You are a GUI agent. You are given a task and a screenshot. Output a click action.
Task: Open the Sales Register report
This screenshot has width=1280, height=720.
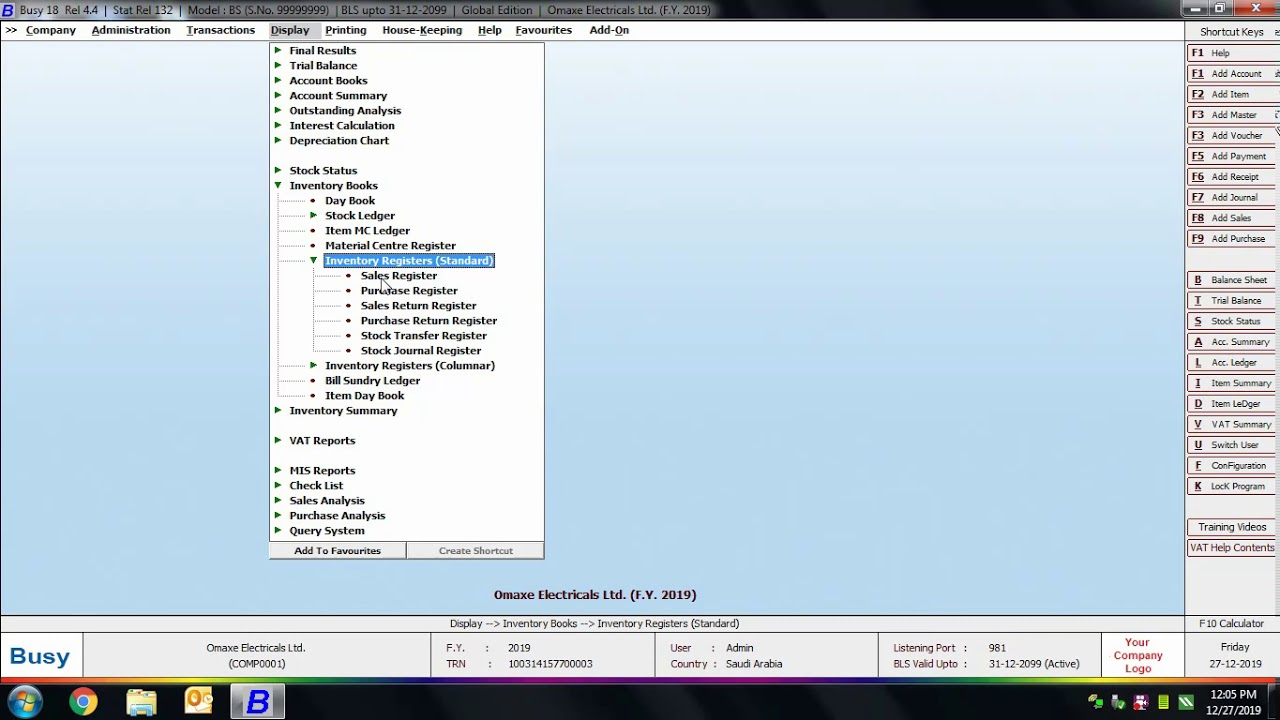tap(399, 276)
